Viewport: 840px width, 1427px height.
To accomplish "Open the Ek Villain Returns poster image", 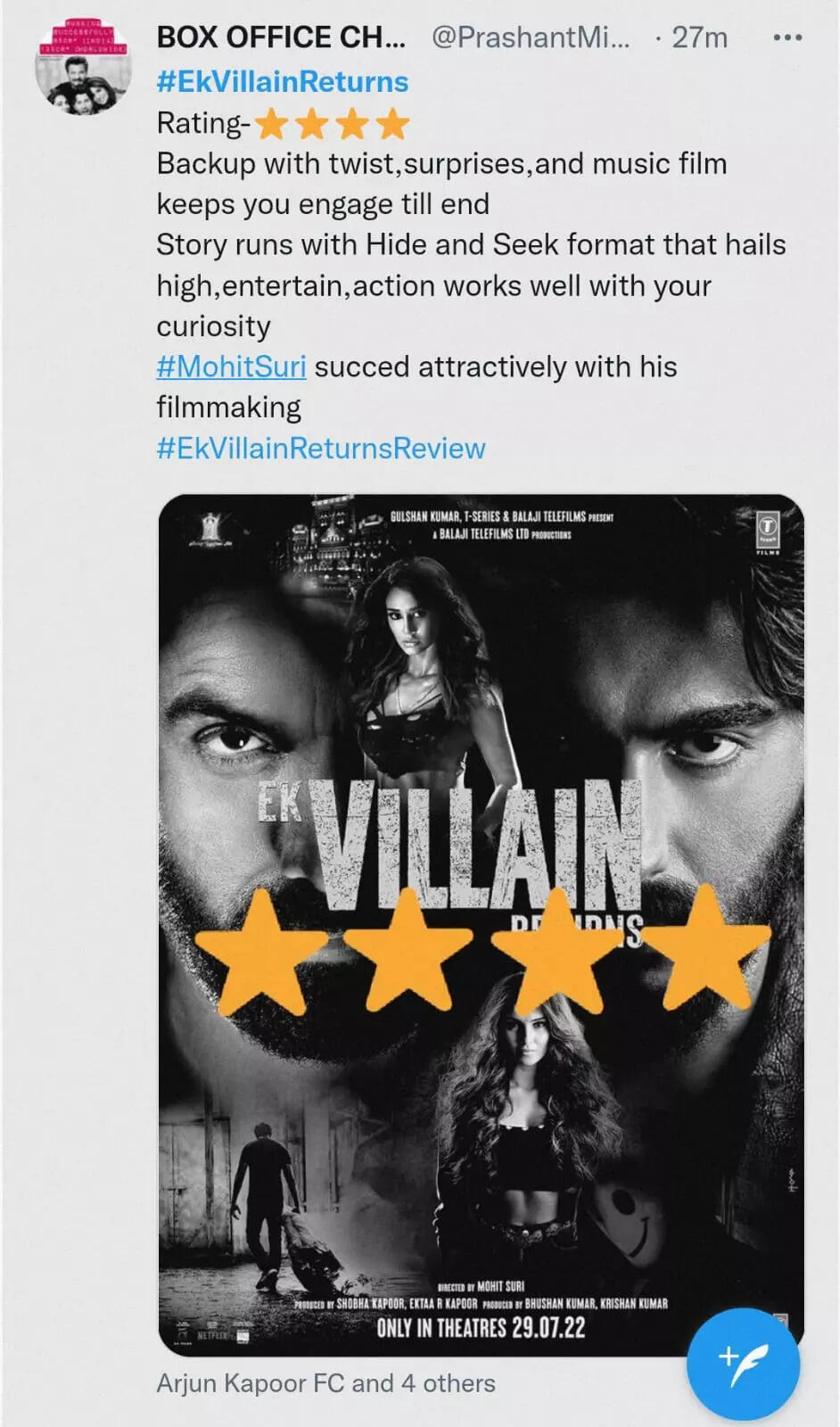I will coord(482,925).
